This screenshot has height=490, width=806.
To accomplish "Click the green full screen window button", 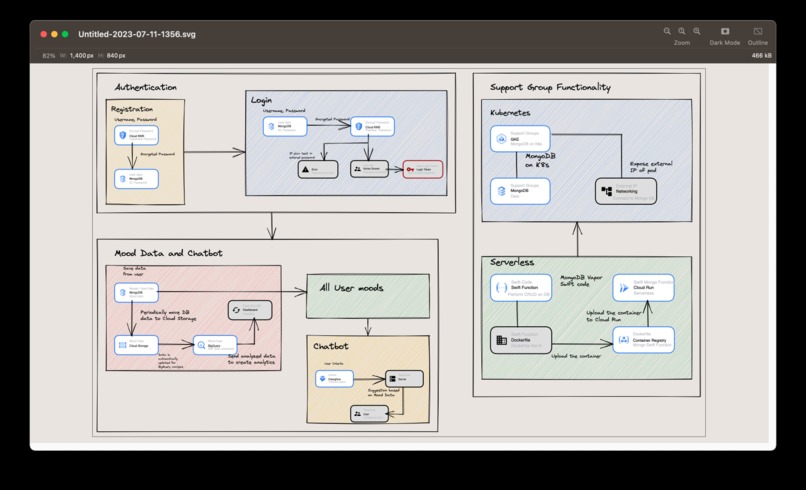I will tap(65, 34).
